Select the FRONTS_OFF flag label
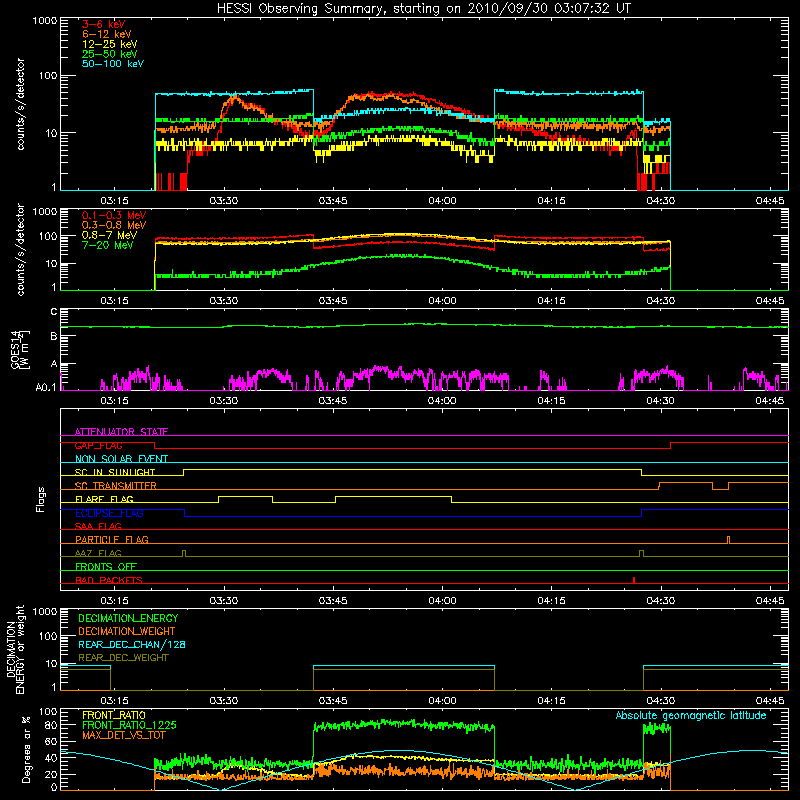This screenshot has height=800, width=800. pos(106,566)
